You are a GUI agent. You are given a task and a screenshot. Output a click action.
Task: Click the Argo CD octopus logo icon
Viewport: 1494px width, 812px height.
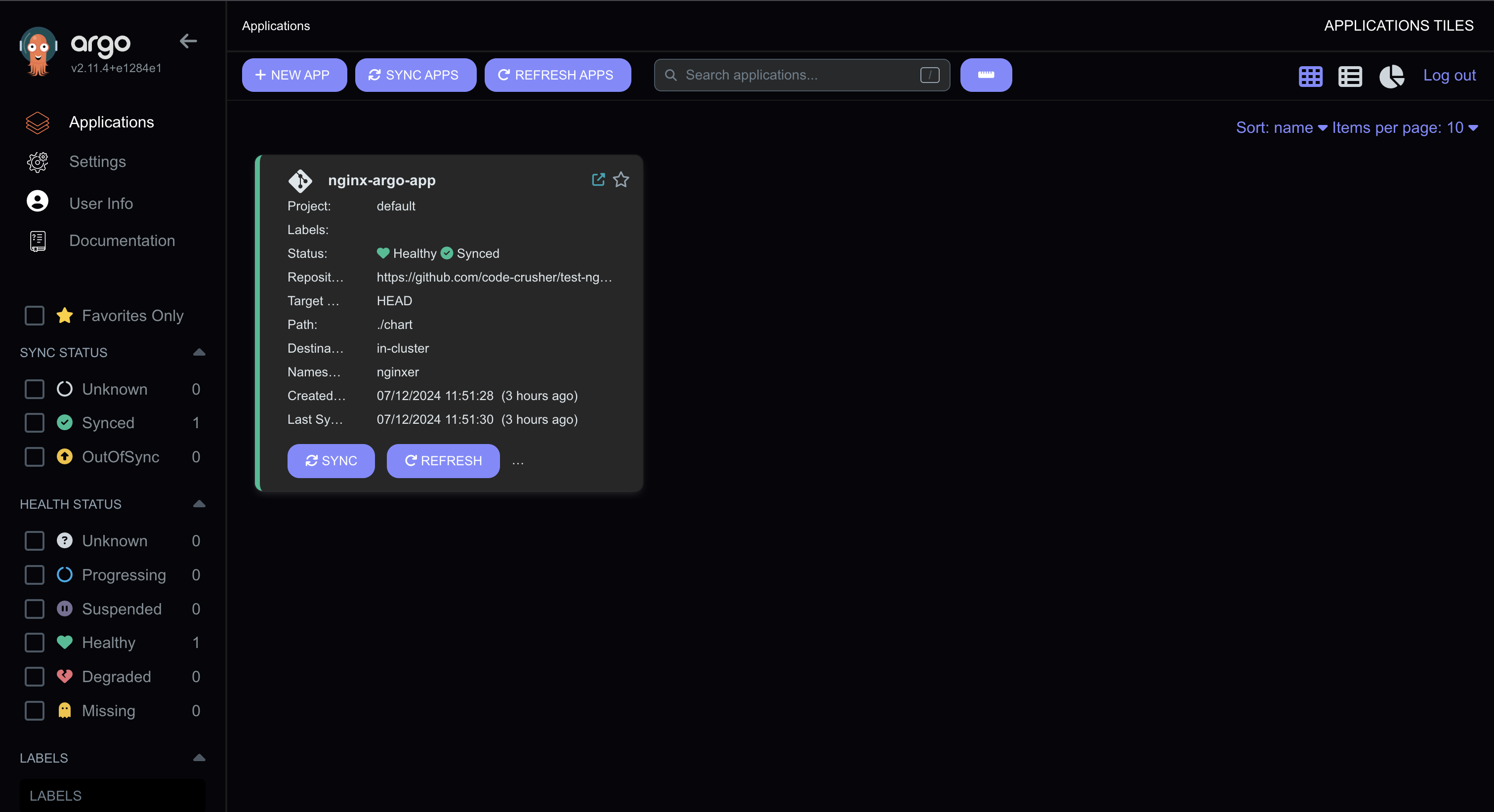point(38,50)
